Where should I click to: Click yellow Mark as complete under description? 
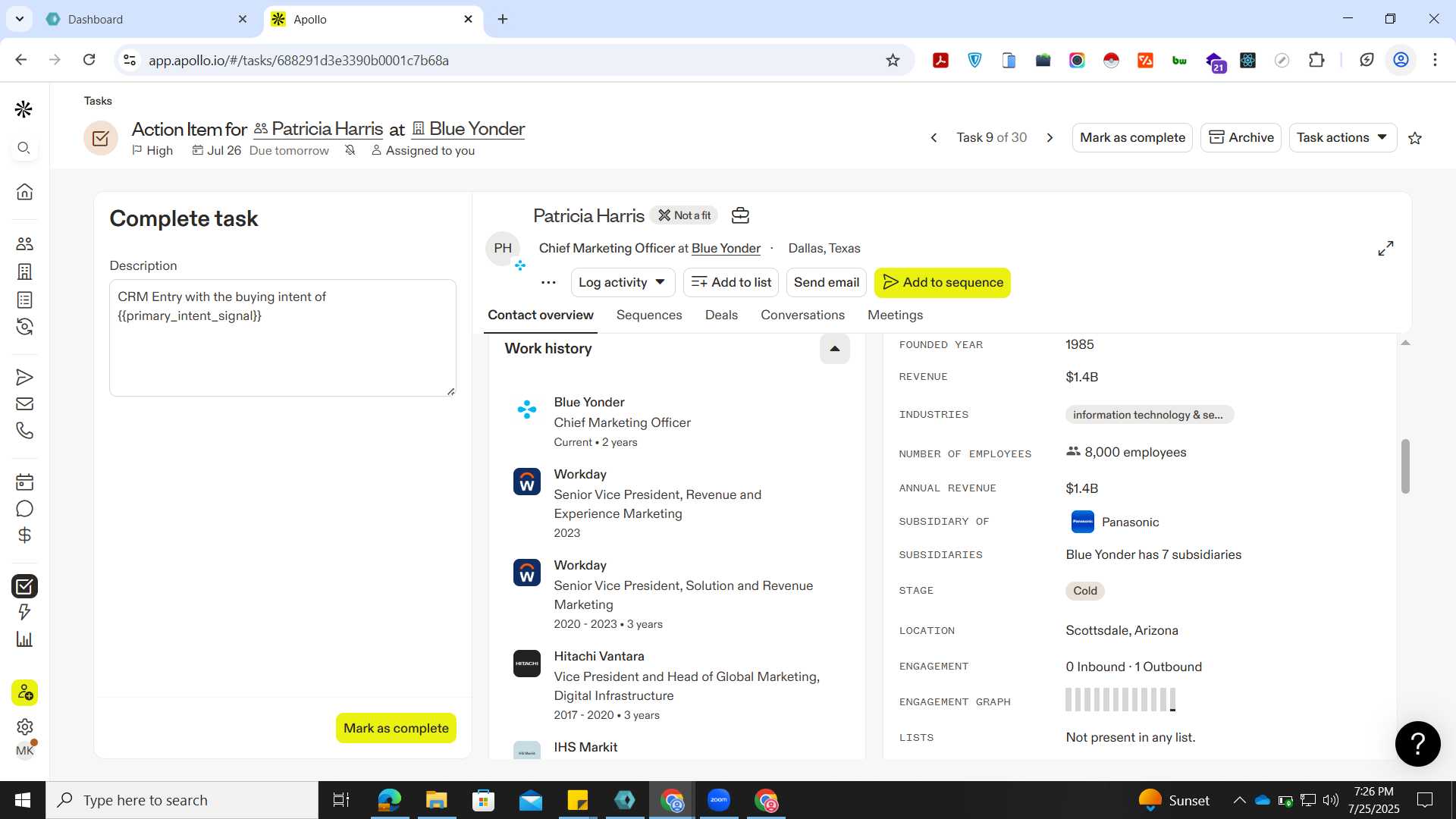[396, 728]
